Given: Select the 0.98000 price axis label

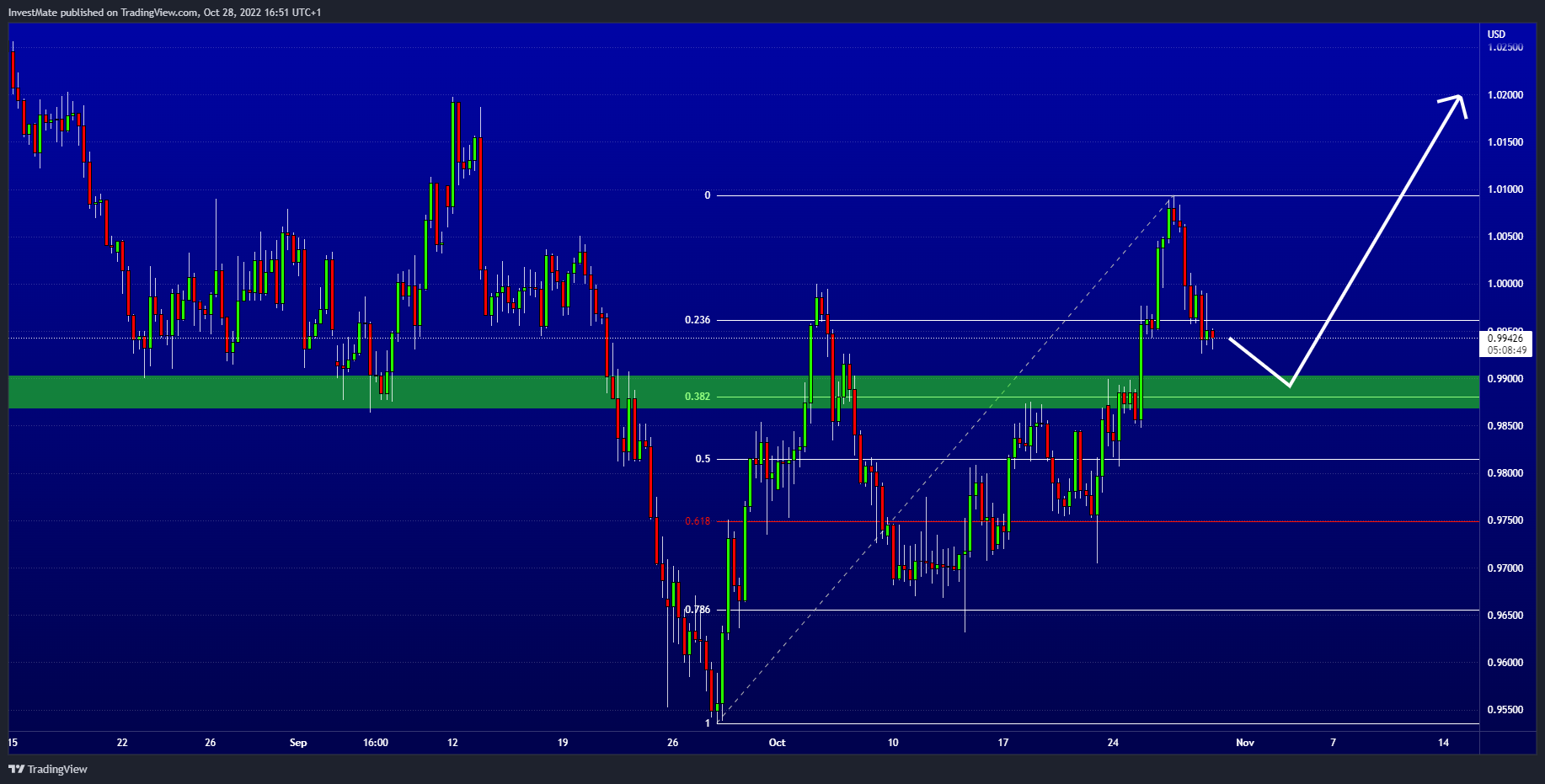Looking at the screenshot, I should (x=1505, y=473).
